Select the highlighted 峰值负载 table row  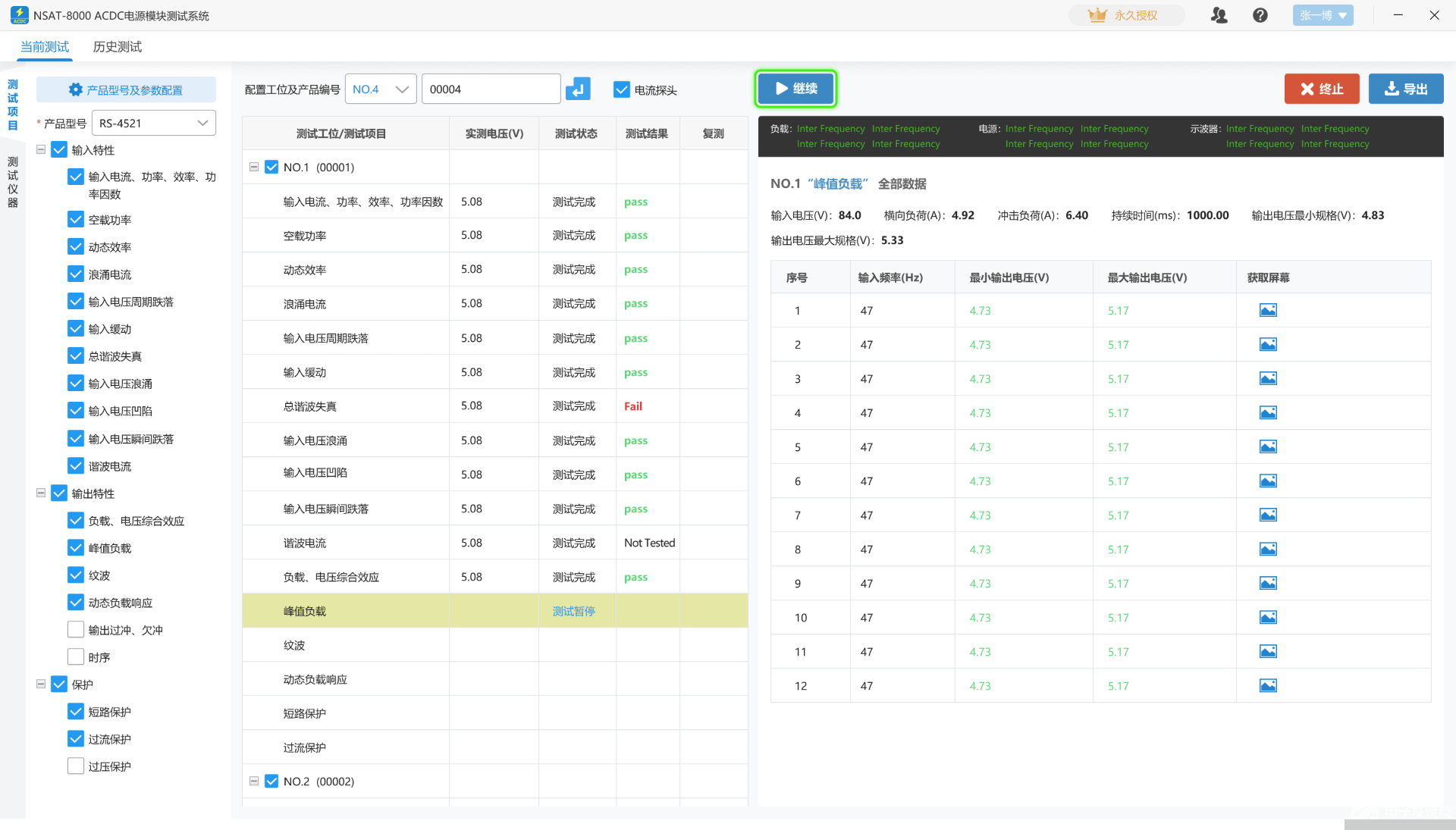coord(494,611)
